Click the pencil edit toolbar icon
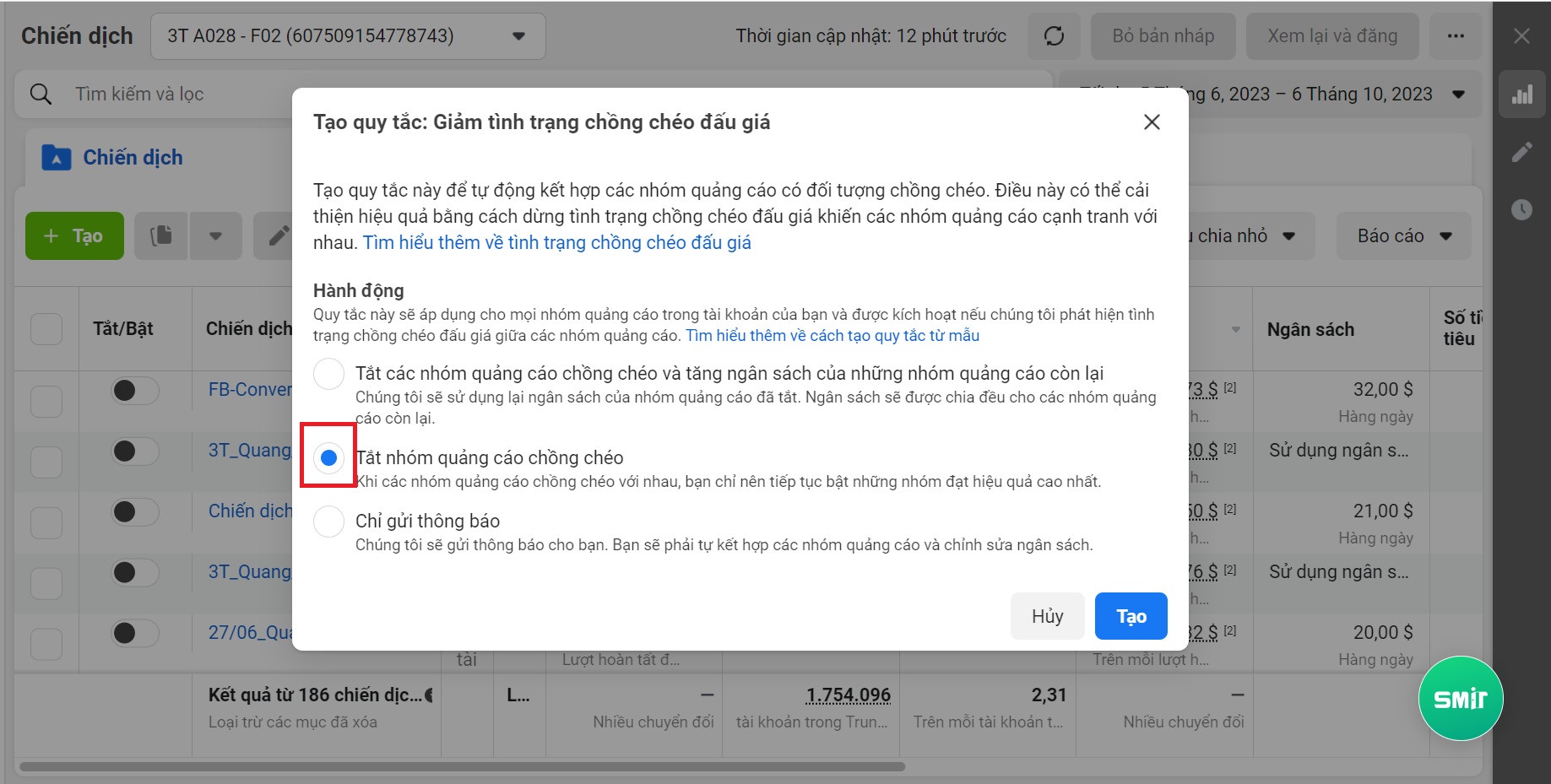1551x784 pixels. coord(279,235)
